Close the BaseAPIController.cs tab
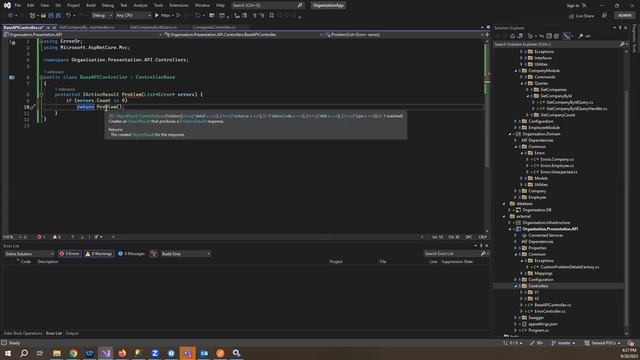 pos(54,27)
